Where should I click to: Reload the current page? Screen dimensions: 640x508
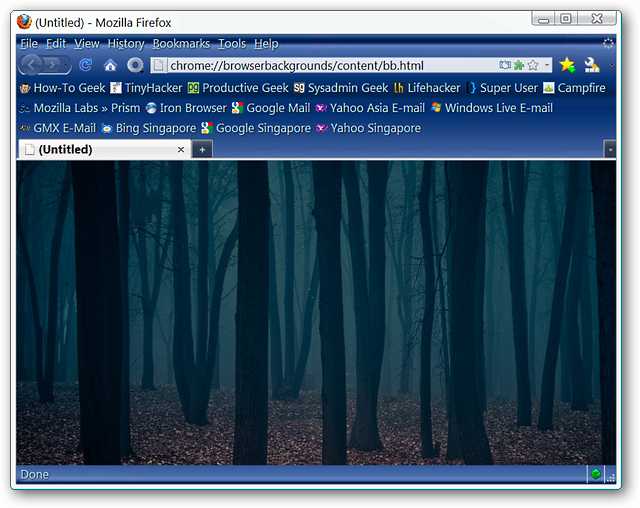tap(86, 65)
